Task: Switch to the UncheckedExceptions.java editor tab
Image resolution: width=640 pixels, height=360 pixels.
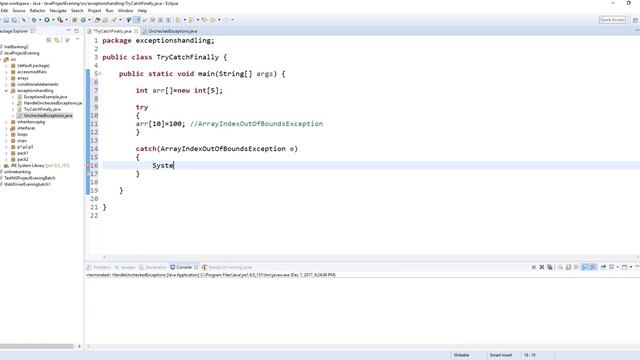Action: [172, 31]
